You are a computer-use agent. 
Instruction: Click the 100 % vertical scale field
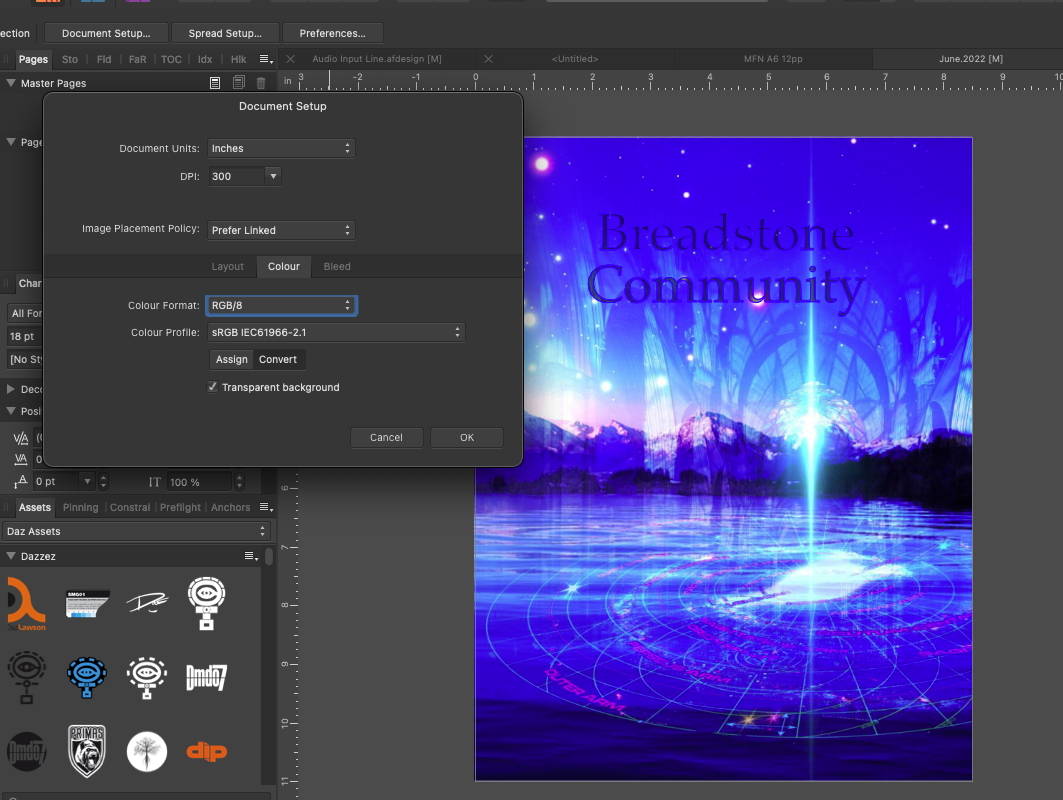(x=200, y=482)
